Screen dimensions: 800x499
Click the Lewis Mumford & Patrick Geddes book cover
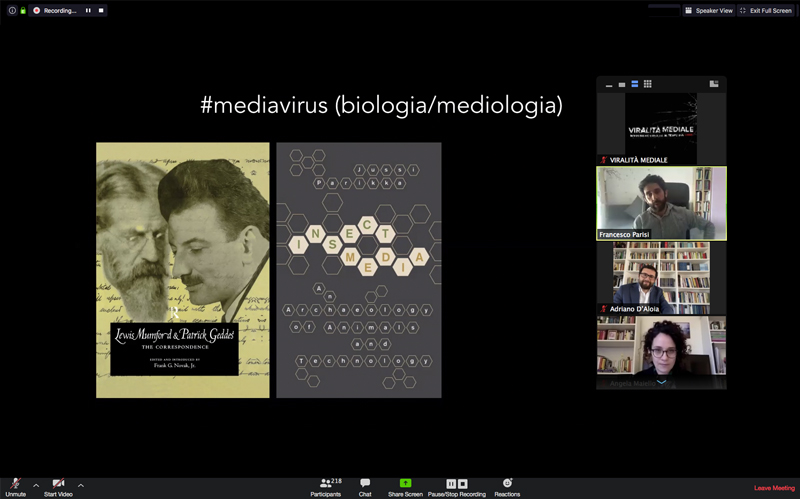(183, 270)
